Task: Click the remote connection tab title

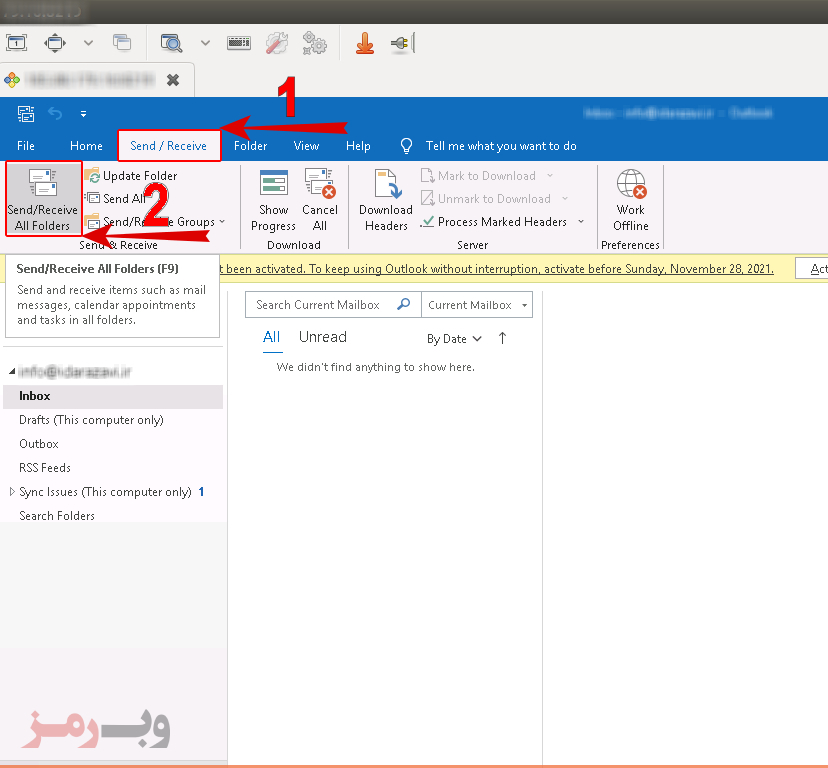Action: point(91,80)
